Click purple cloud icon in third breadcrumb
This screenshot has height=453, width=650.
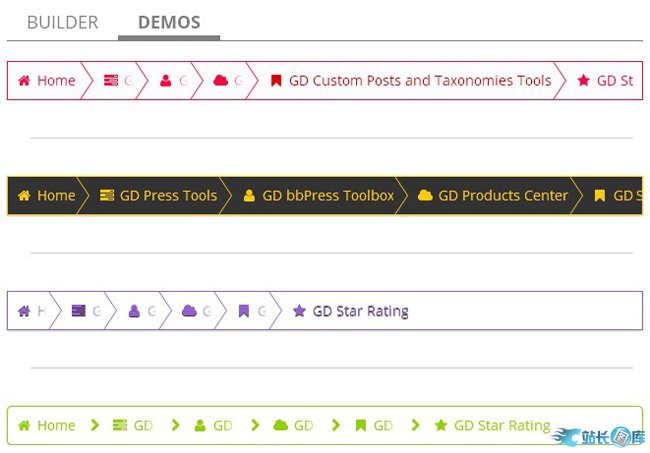[x=189, y=311]
